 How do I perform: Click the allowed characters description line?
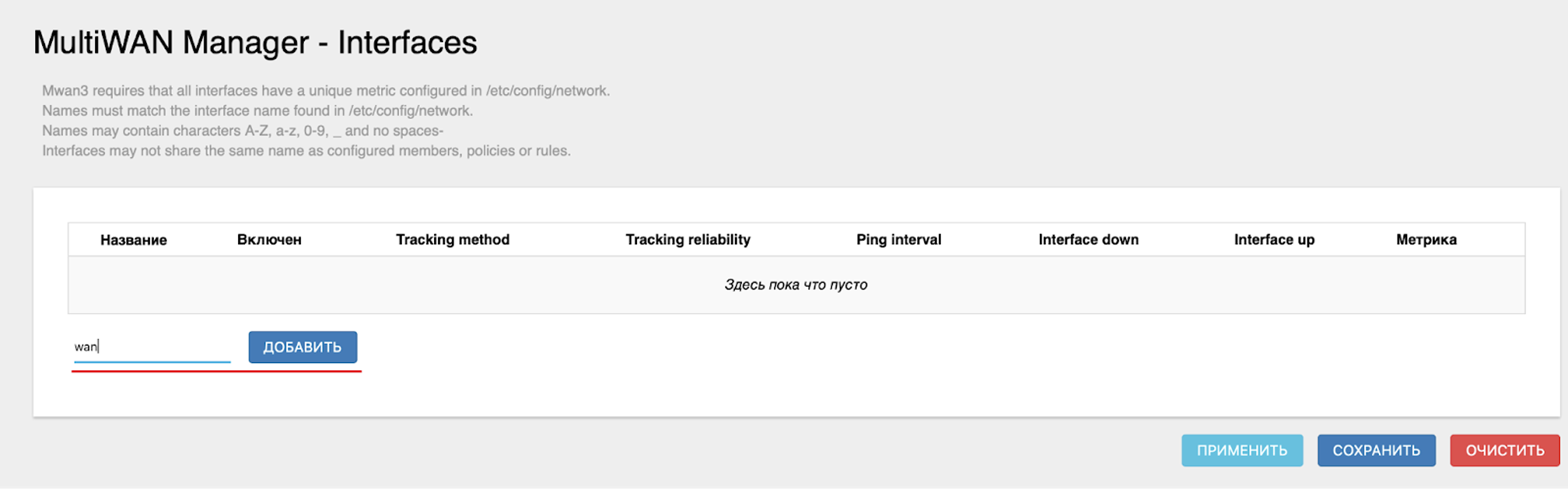click(242, 131)
